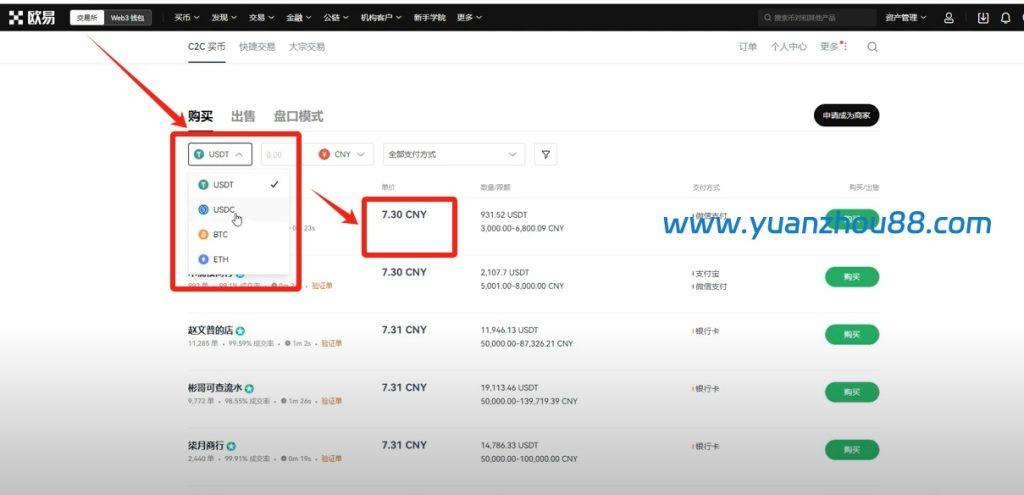Click the download icon in top bar
This screenshot has width=1024, height=495.
983,18
